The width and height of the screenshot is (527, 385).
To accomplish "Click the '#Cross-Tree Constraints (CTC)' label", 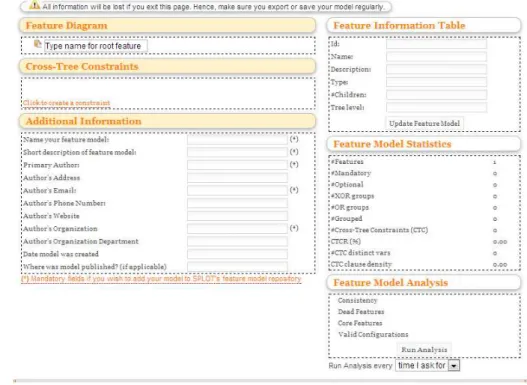I will 379,230.
